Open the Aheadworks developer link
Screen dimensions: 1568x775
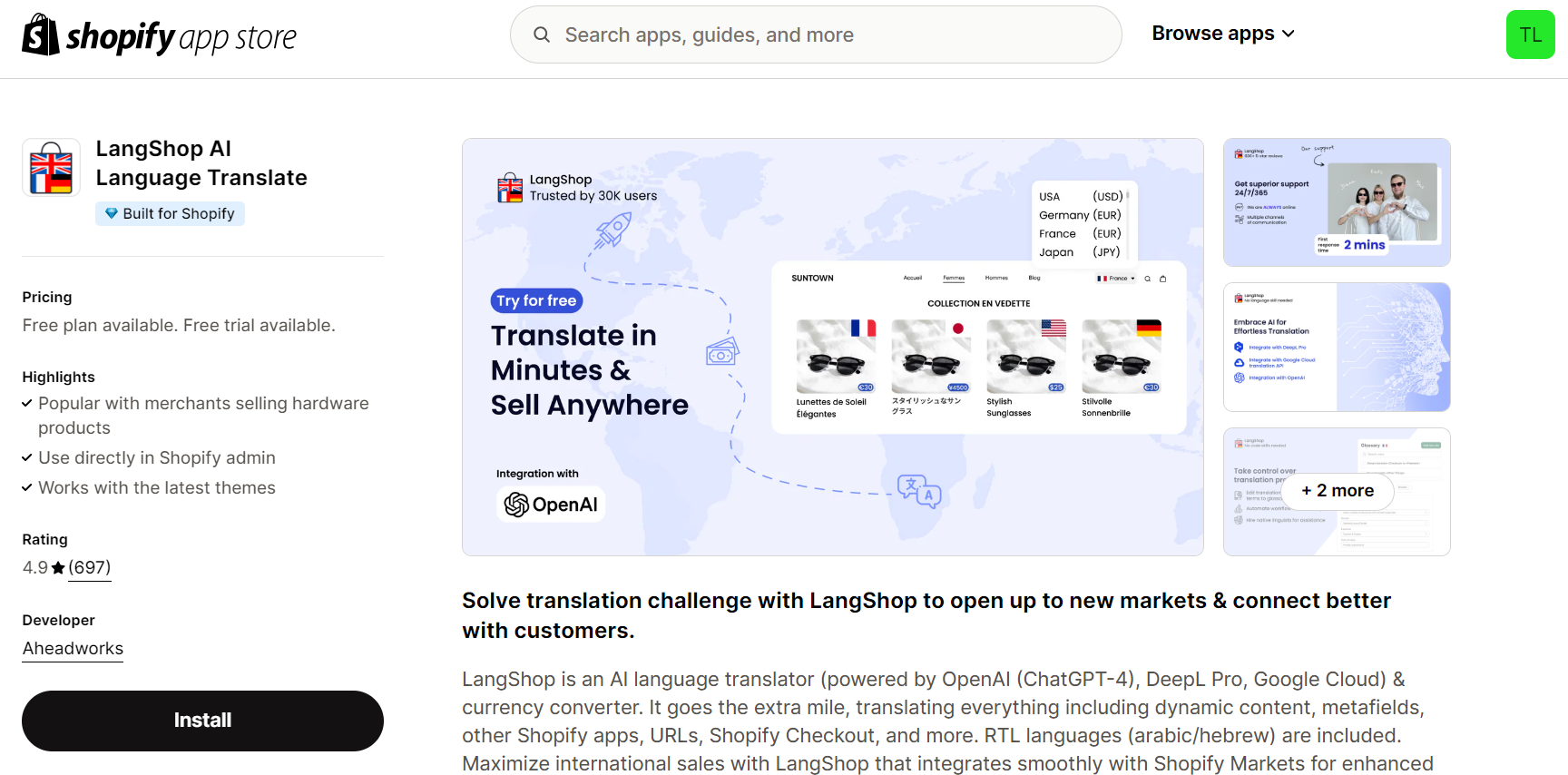(x=73, y=648)
